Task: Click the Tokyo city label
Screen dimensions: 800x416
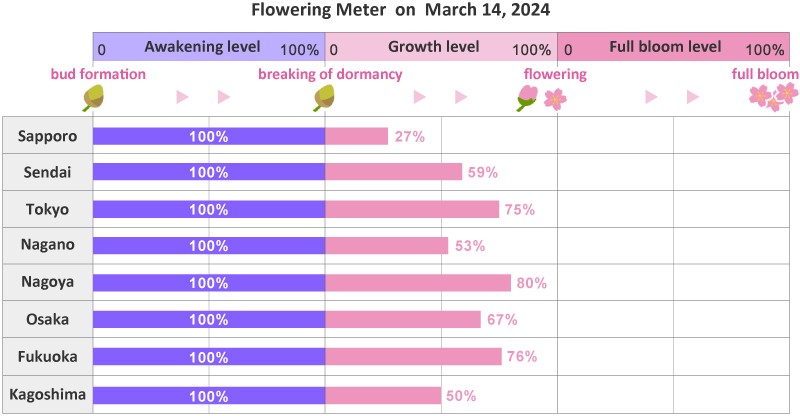Action: (x=47, y=209)
